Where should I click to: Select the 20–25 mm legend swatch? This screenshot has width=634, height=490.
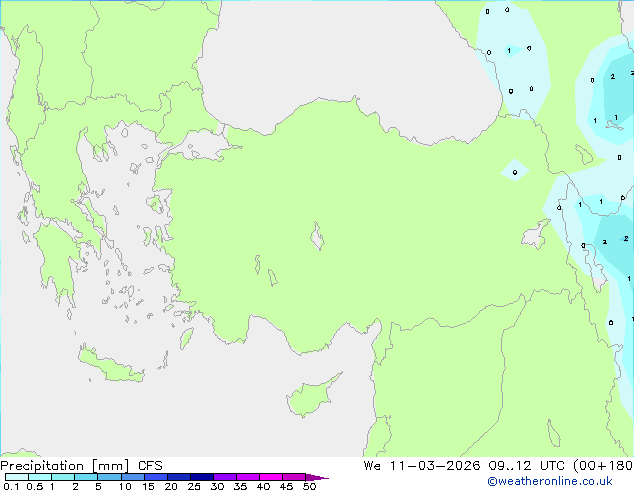[x=178, y=477]
